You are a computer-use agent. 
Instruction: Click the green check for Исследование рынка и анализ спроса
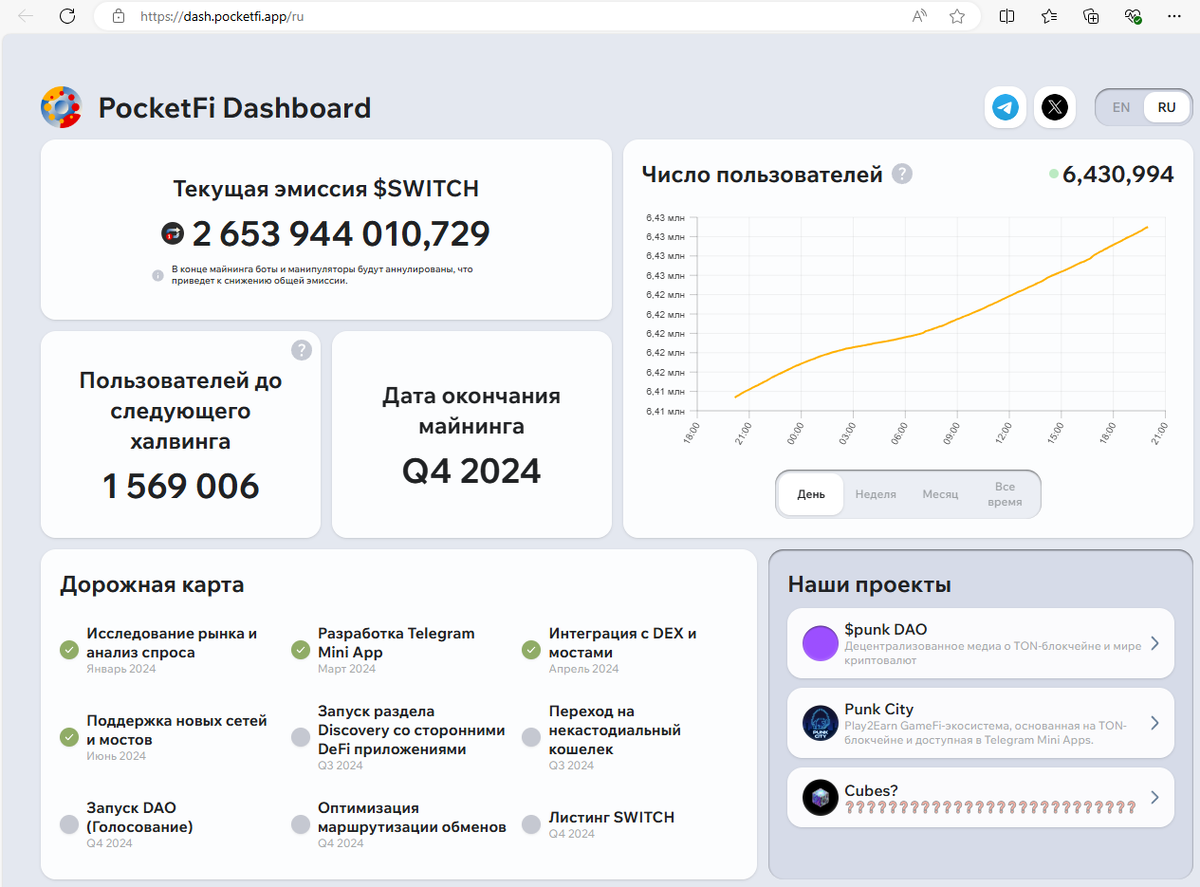(69, 650)
